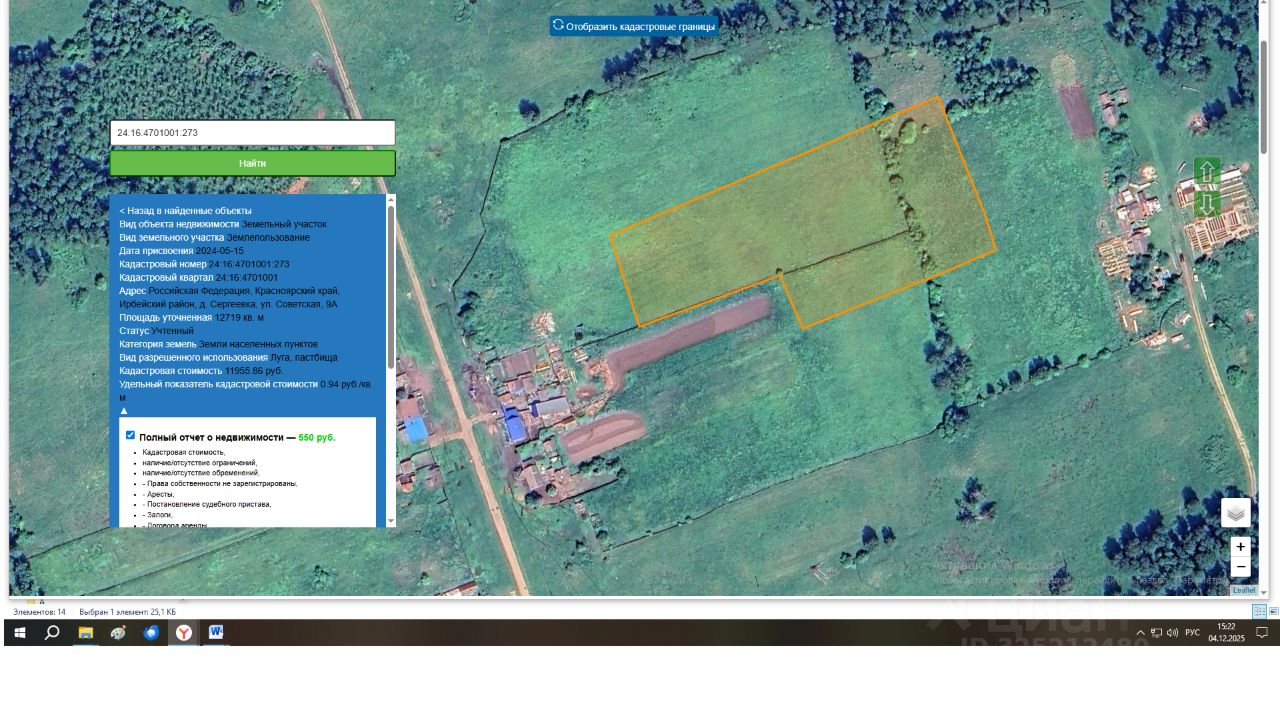
Task: Open Microsoft Word from the taskbar
Action: point(216,633)
